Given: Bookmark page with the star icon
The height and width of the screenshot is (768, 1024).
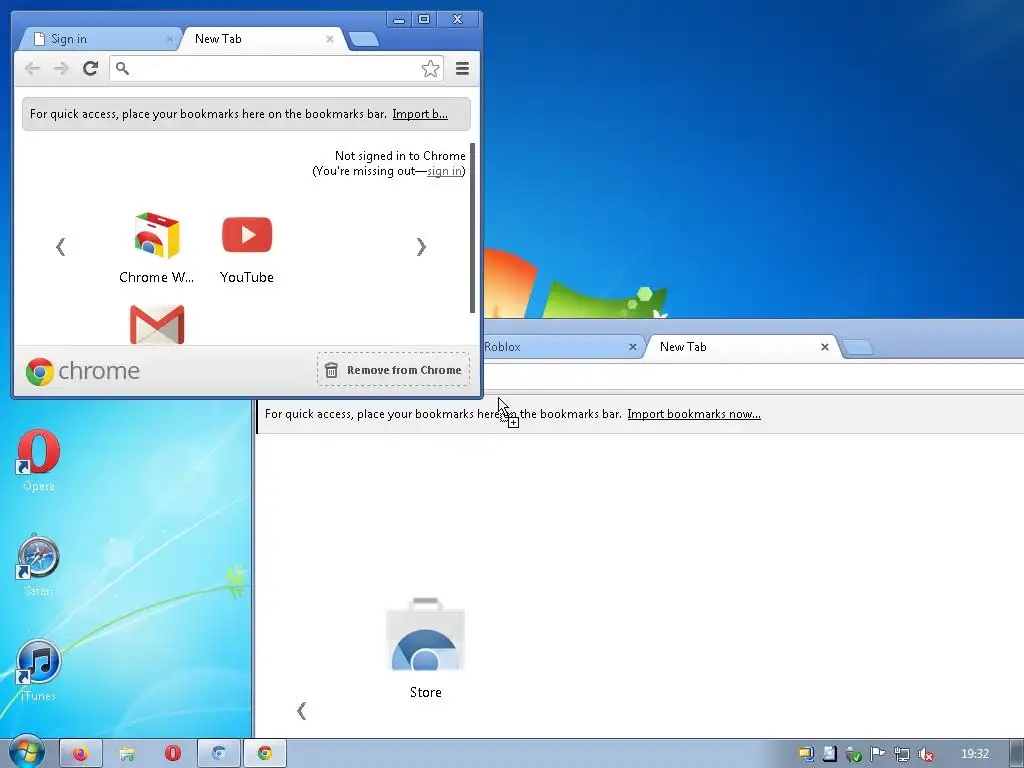Looking at the screenshot, I should 430,69.
